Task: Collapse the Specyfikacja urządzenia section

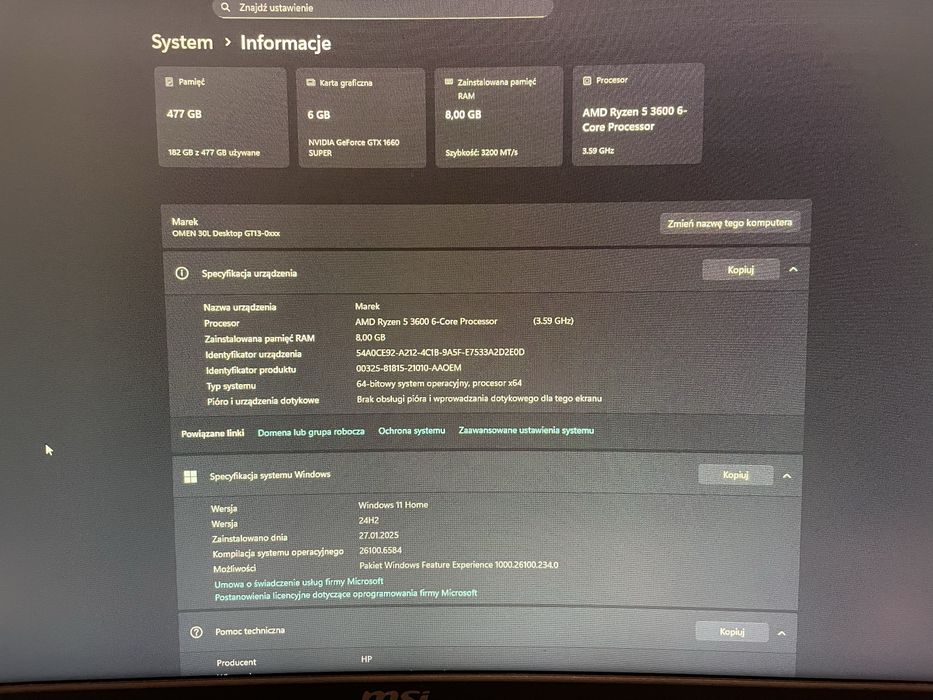Action: click(793, 270)
